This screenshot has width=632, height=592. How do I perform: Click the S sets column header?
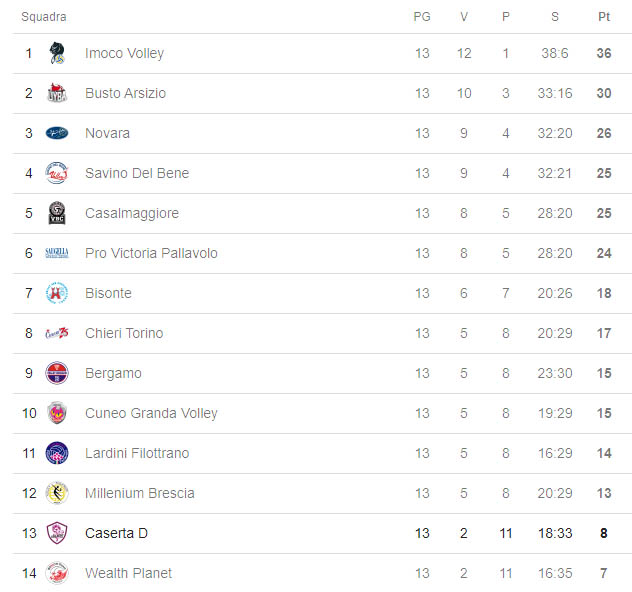(x=554, y=17)
